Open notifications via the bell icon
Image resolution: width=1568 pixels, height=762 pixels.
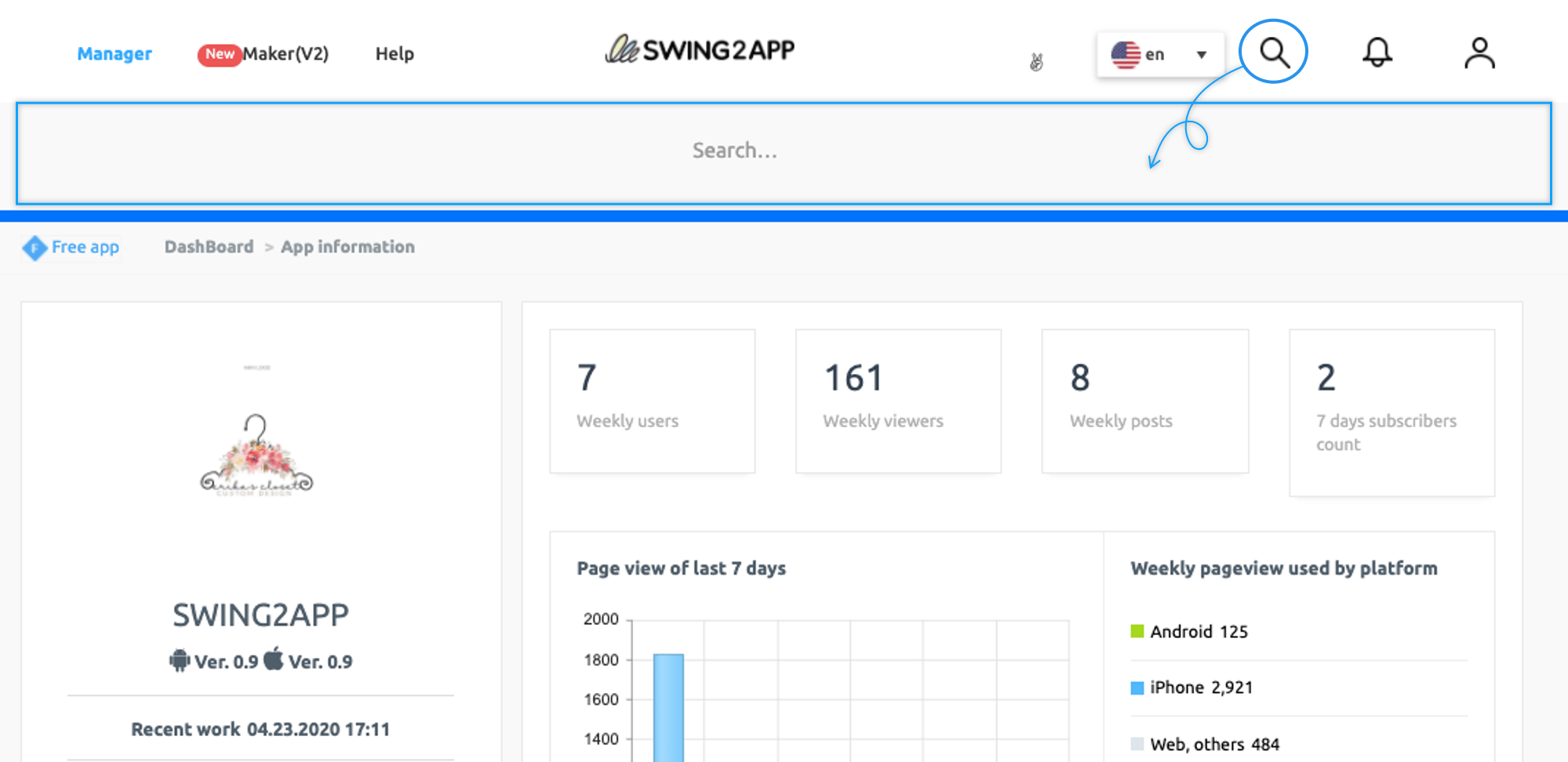(x=1377, y=53)
